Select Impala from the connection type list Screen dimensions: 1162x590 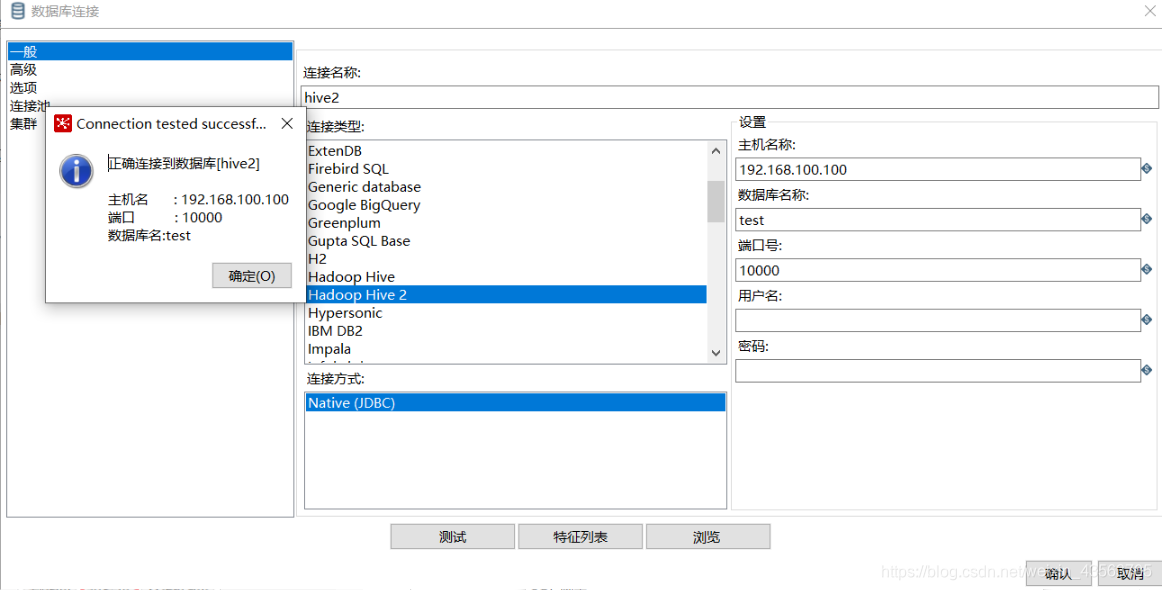tap(330, 348)
